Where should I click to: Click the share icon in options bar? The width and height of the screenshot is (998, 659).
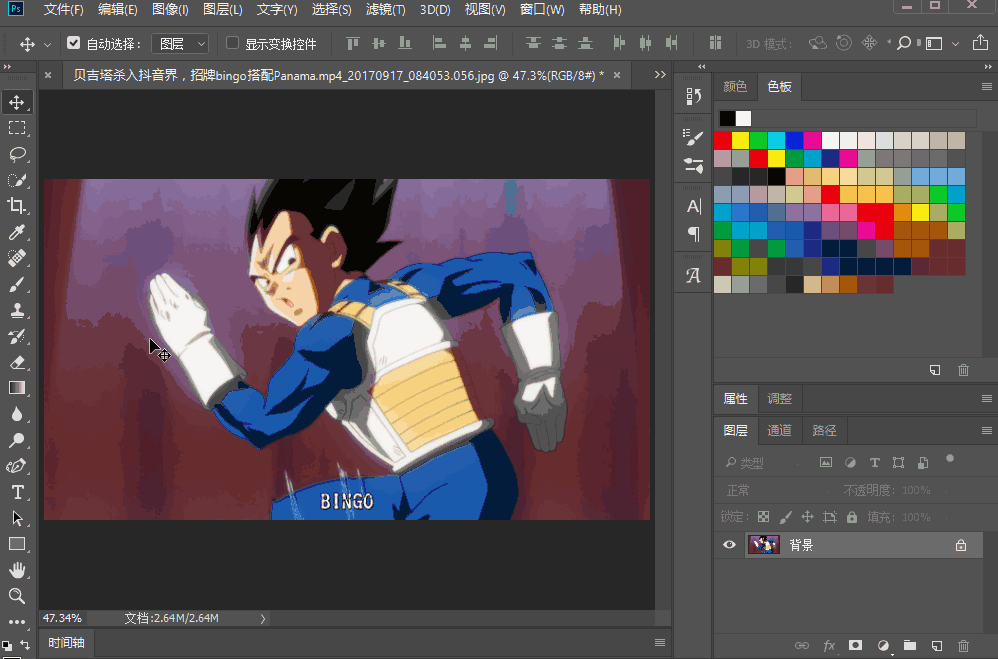pyautogui.click(x=980, y=43)
